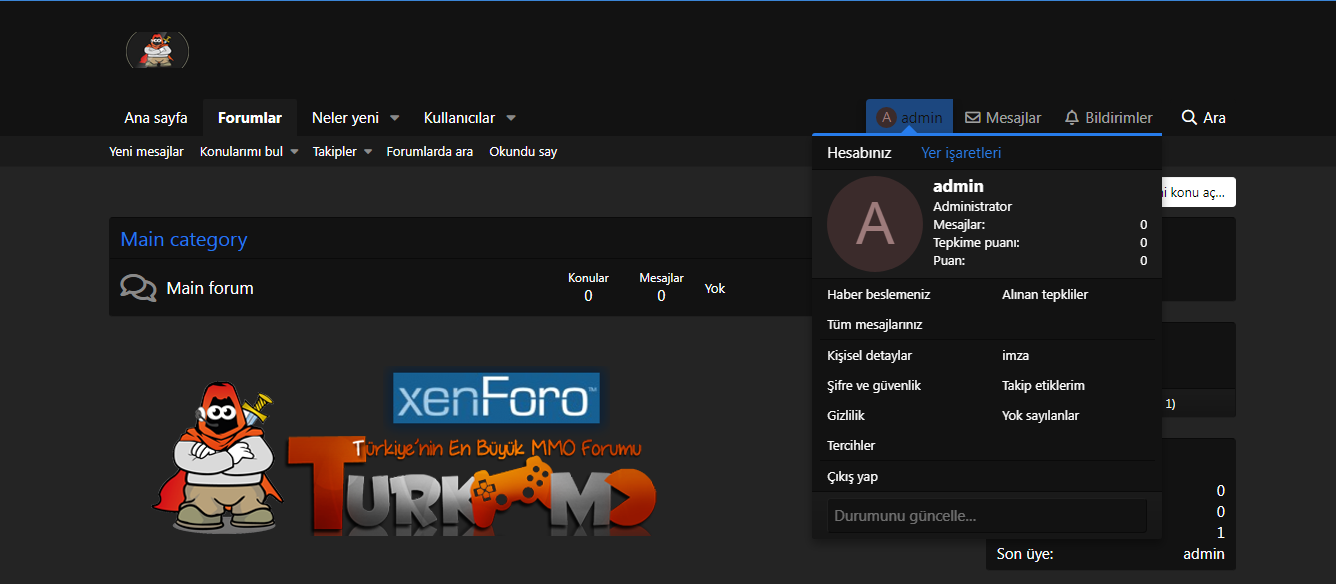The image size is (1336, 584).
Task: Click the envelope icon beside Mesajlar
Action: click(973, 118)
